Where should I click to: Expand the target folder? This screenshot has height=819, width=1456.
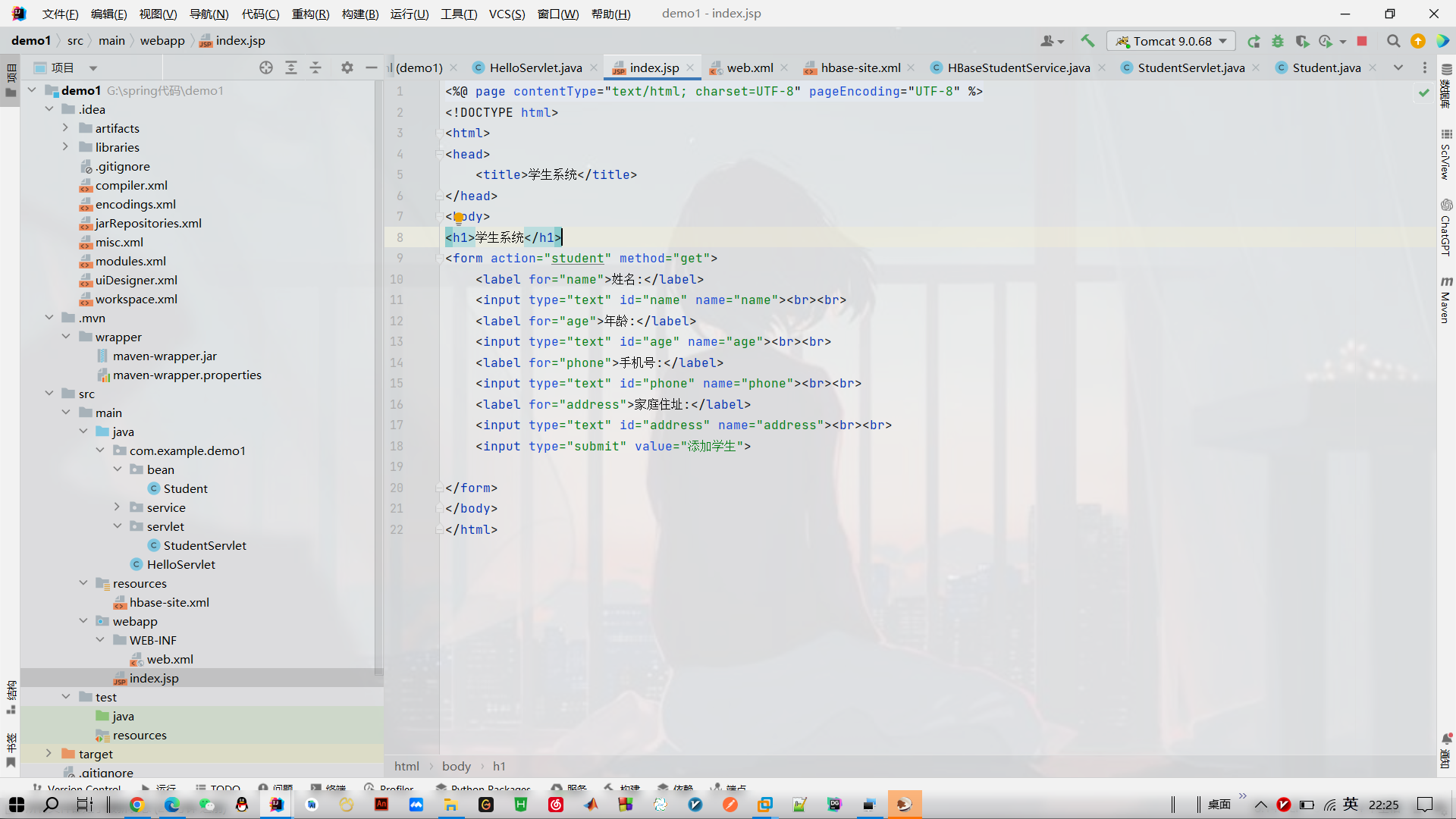(49, 754)
